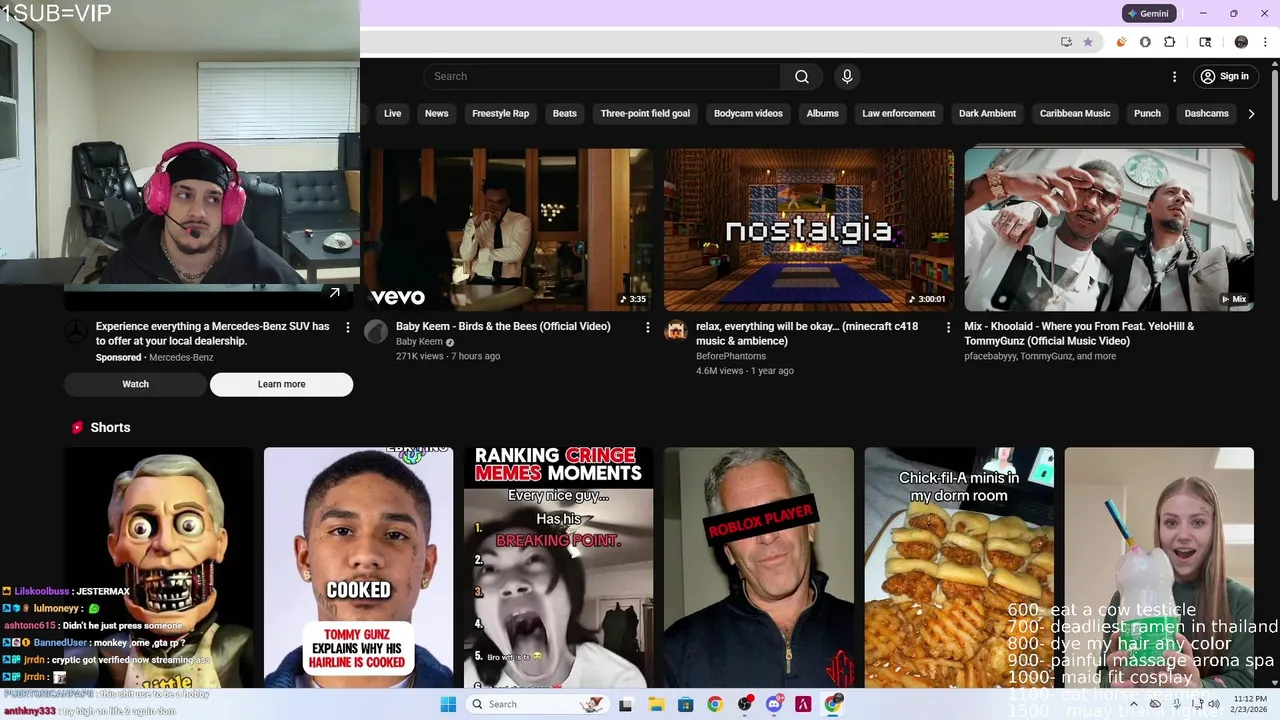
Task: Click the Sign in button
Action: (x=1225, y=76)
